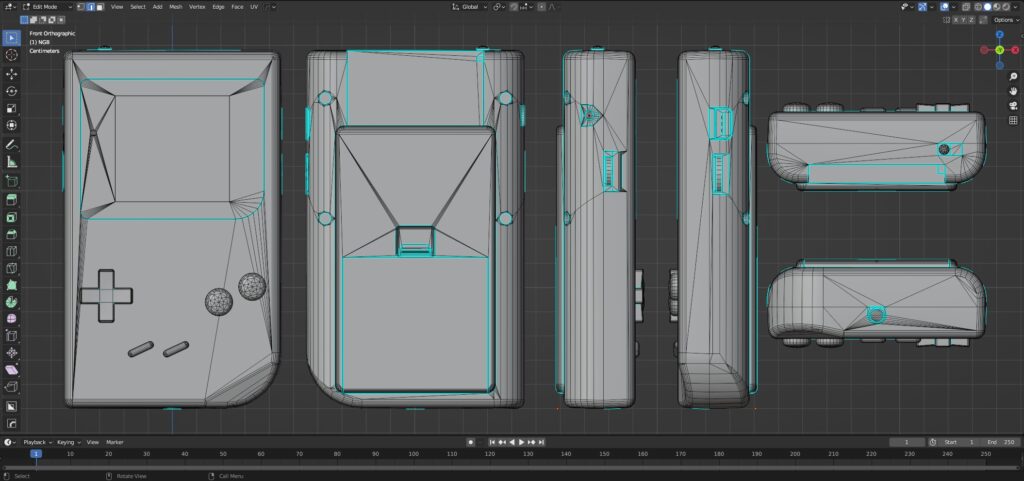Open the Global transform orientation dropdown
The image size is (1024, 481).
click(x=468, y=7)
